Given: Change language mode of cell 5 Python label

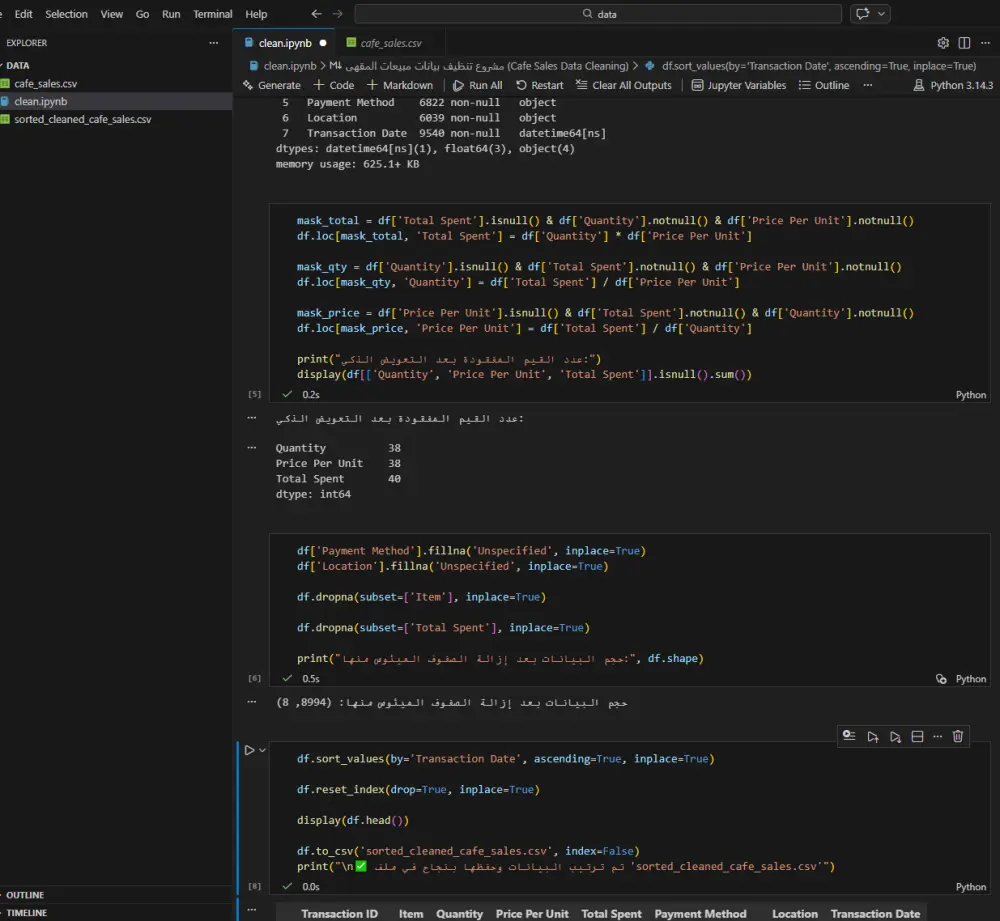Looking at the screenshot, I should pos(971,395).
